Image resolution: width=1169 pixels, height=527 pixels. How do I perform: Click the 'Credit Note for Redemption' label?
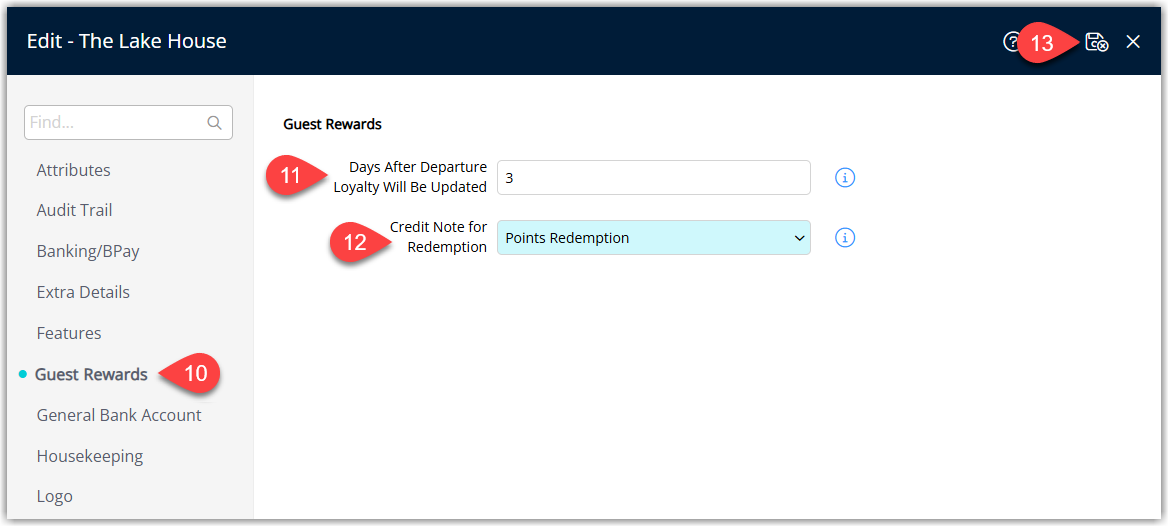438,238
